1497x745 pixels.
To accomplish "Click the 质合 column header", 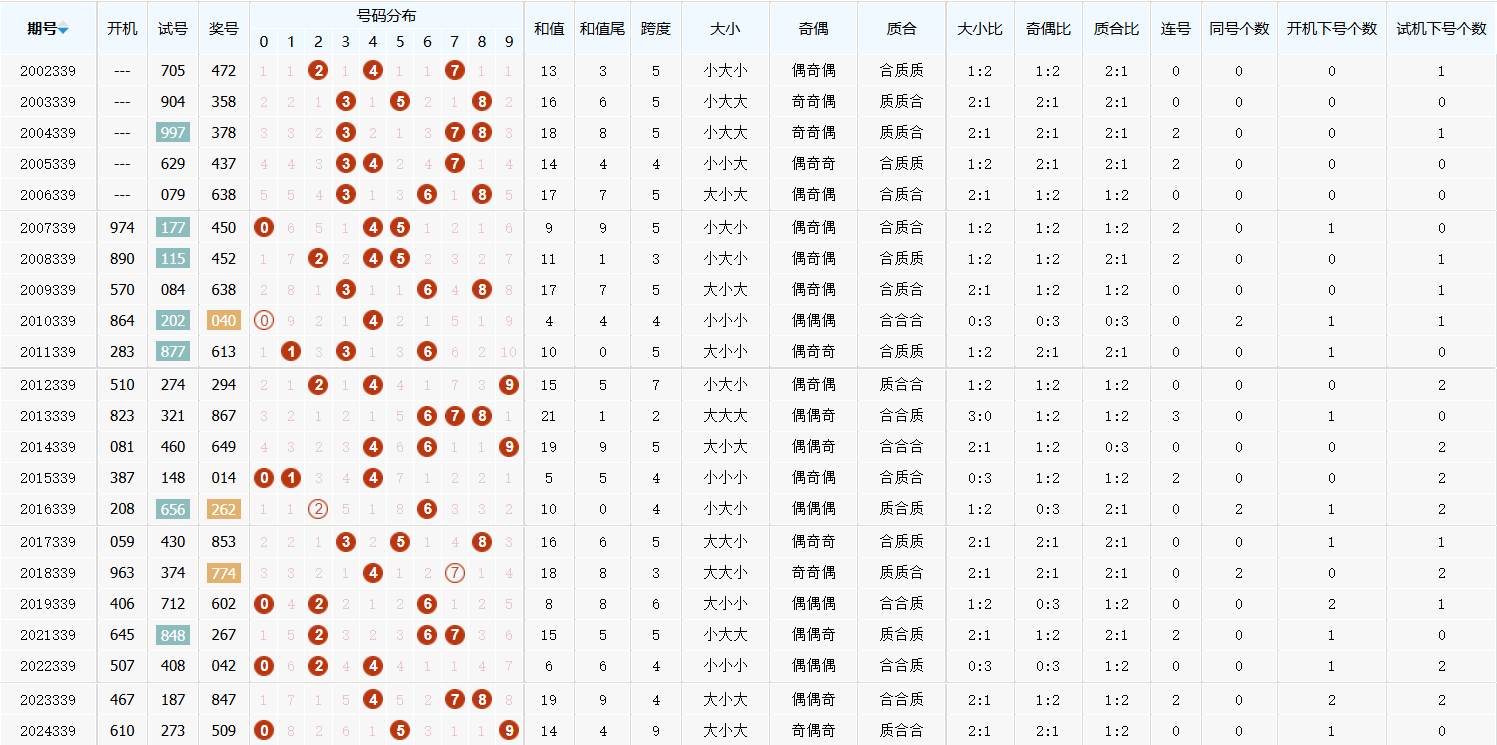I will point(901,28).
